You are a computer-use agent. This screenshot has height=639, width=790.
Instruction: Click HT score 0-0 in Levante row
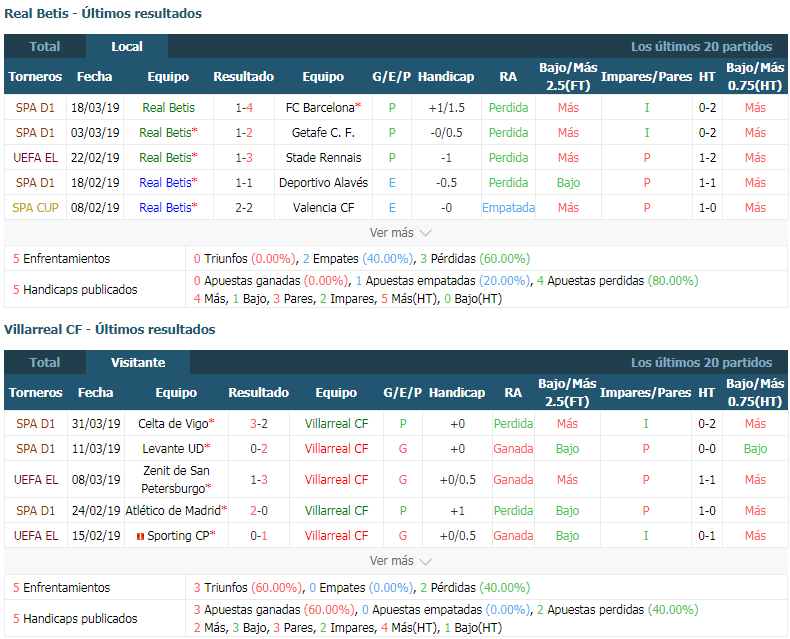coord(707,449)
